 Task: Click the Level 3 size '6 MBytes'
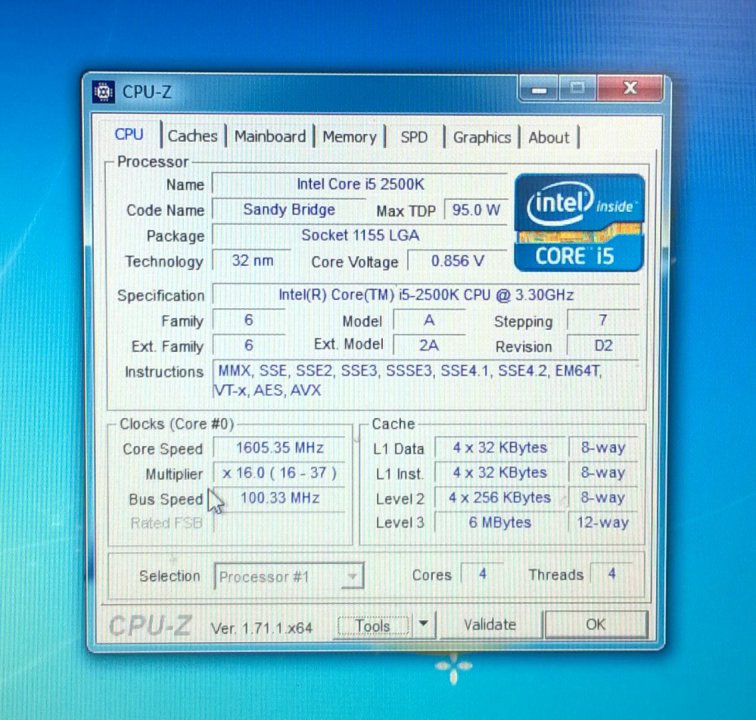pos(500,523)
